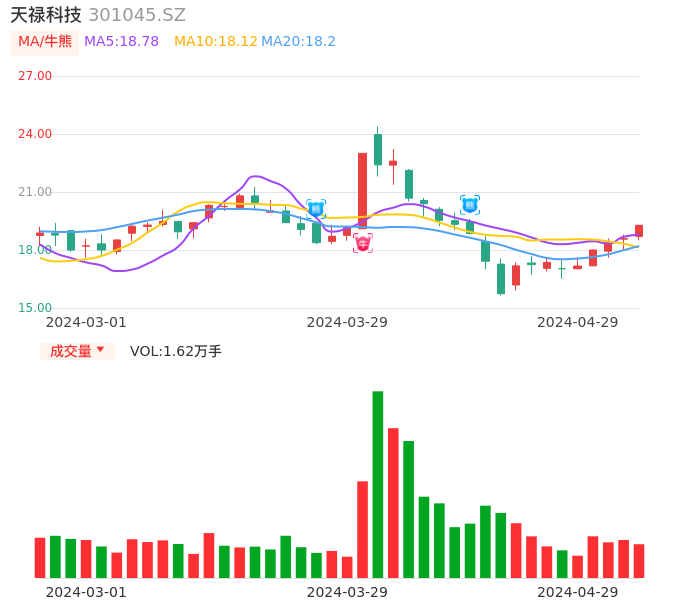686x606 pixels.
Task: Click the ticker code 301045.SZ
Action: 137,15
